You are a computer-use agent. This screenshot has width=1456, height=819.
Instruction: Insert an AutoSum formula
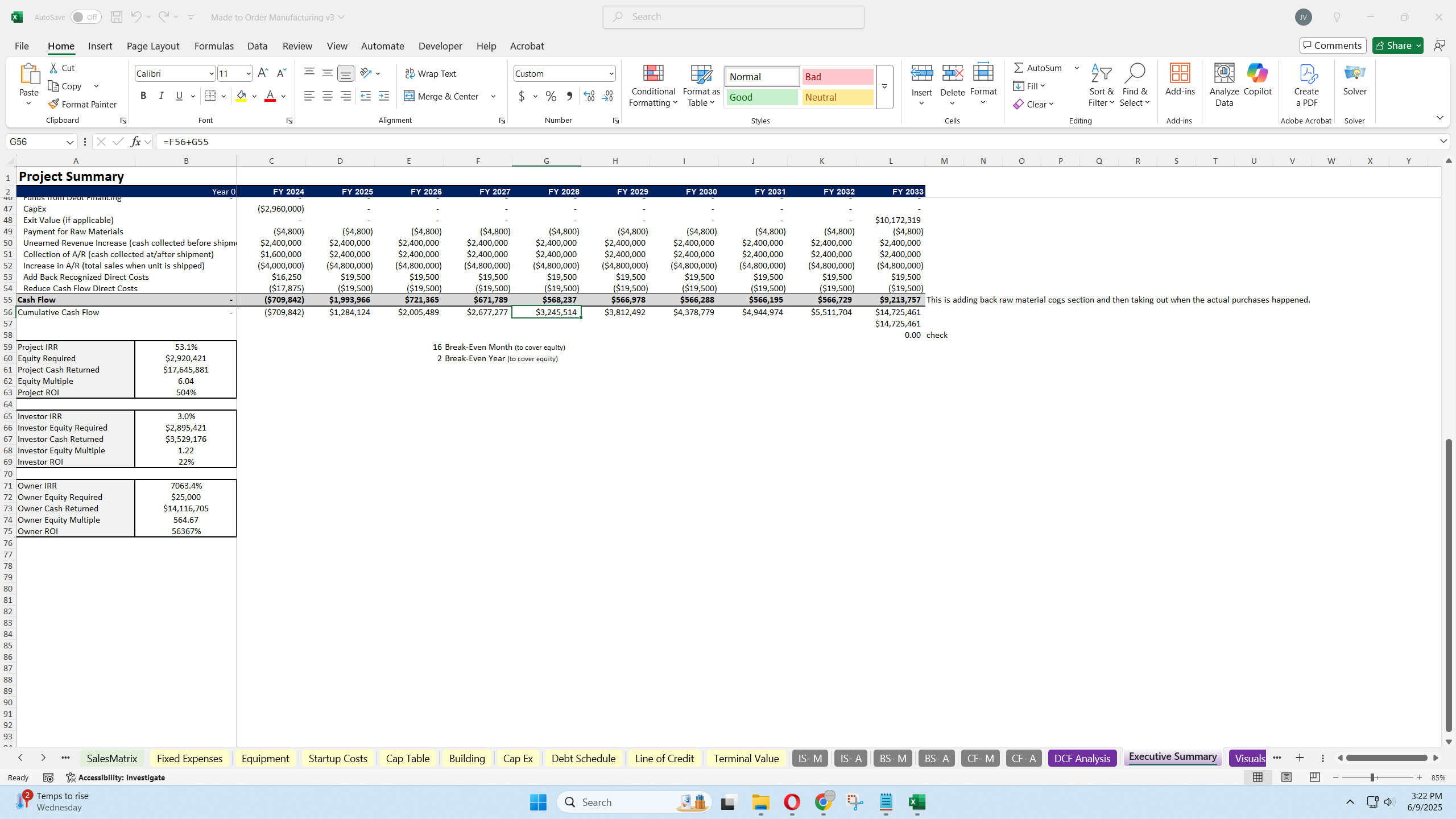click(x=1036, y=67)
